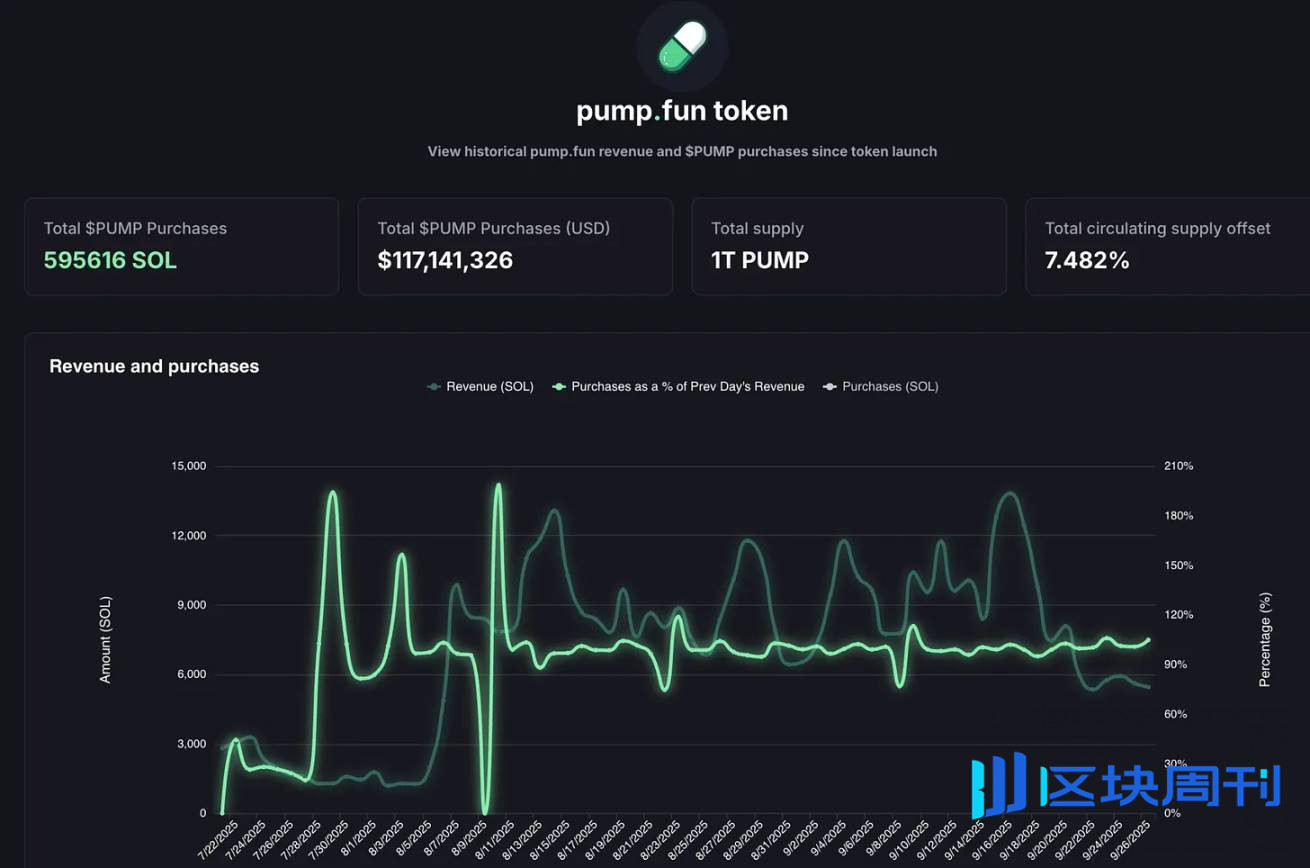Toggle Purchases as a % of Prev Day's Revenue legend
Screen dimensions: 1310x868
click(678, 386)
